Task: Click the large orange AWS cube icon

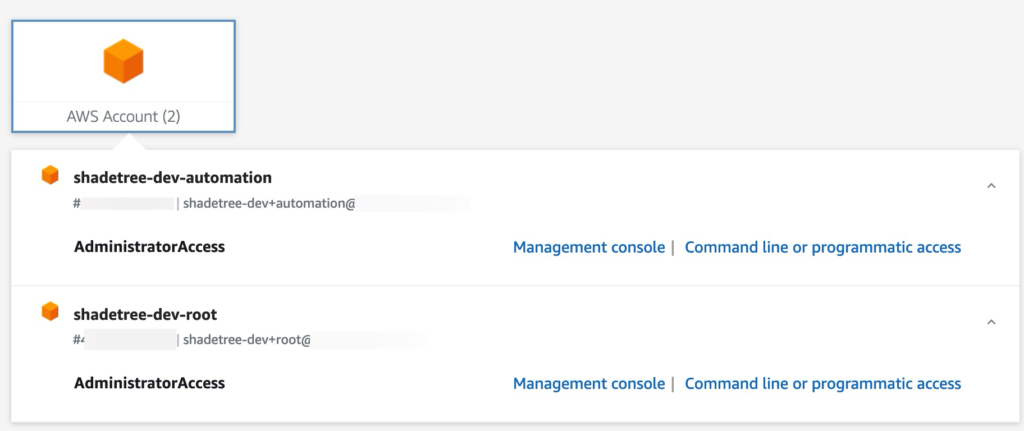Action: click(123, 62)
